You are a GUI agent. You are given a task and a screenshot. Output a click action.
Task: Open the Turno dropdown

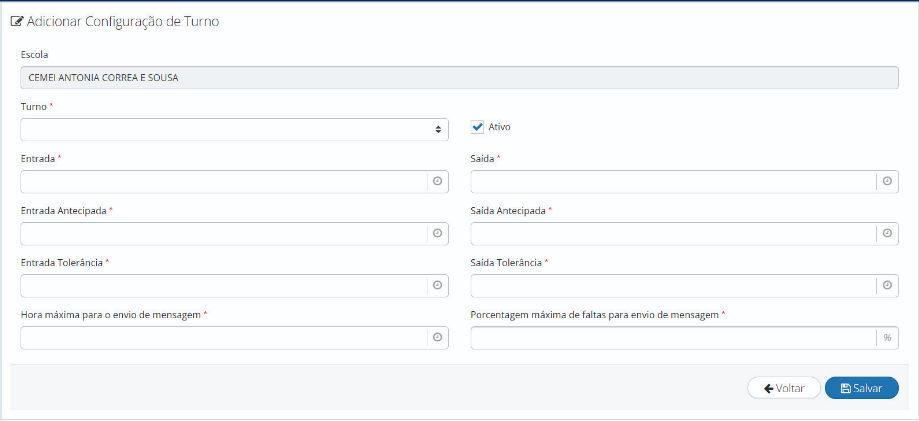pyautogui.click(x=234, y=129)
